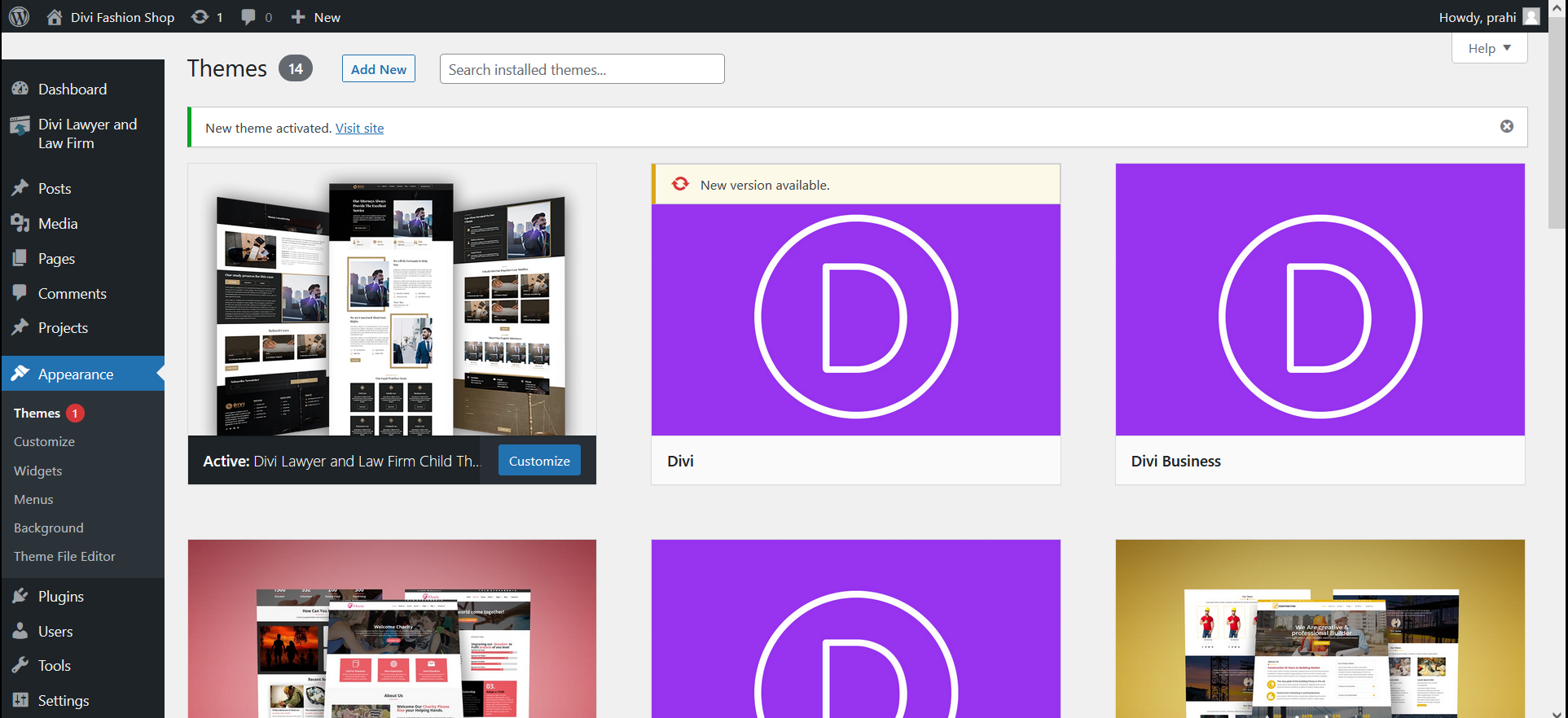Click the themes count badge 14
Viewport: 1568px width, 718px height.
pyautogui.click(x=296, y=68)
